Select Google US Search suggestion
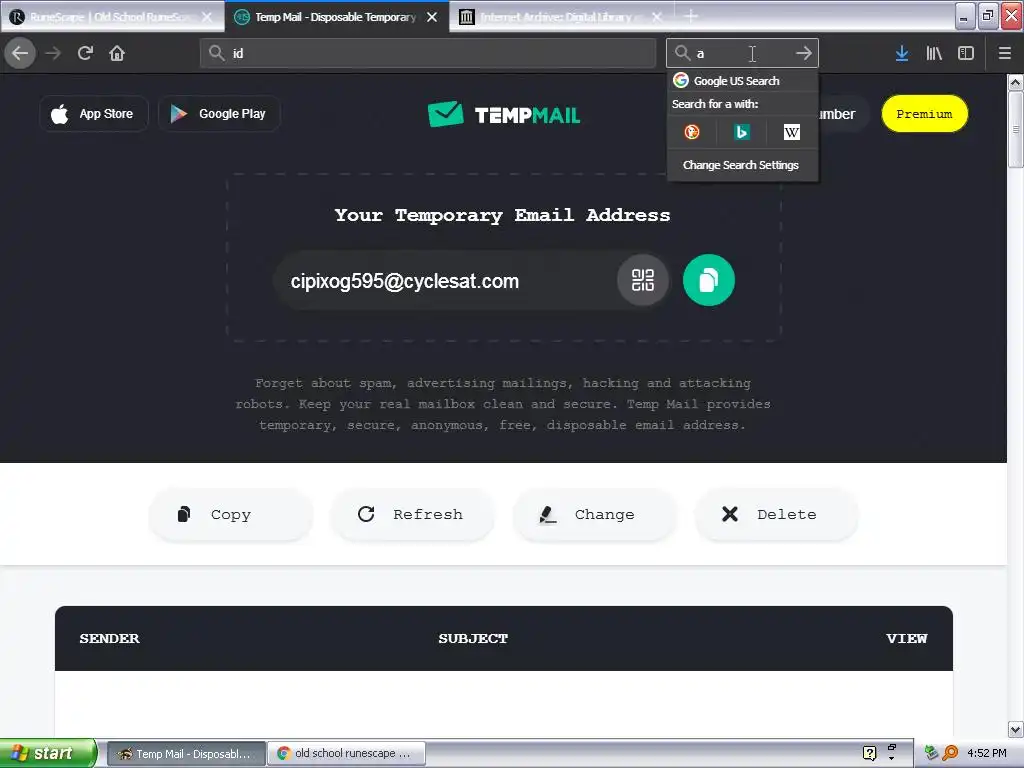 click(743, 80)
